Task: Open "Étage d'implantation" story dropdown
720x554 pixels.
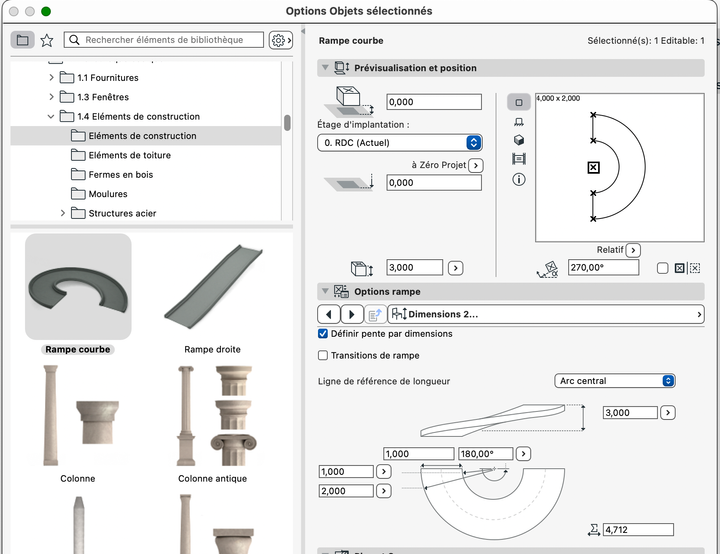Action: click(400, 143)
